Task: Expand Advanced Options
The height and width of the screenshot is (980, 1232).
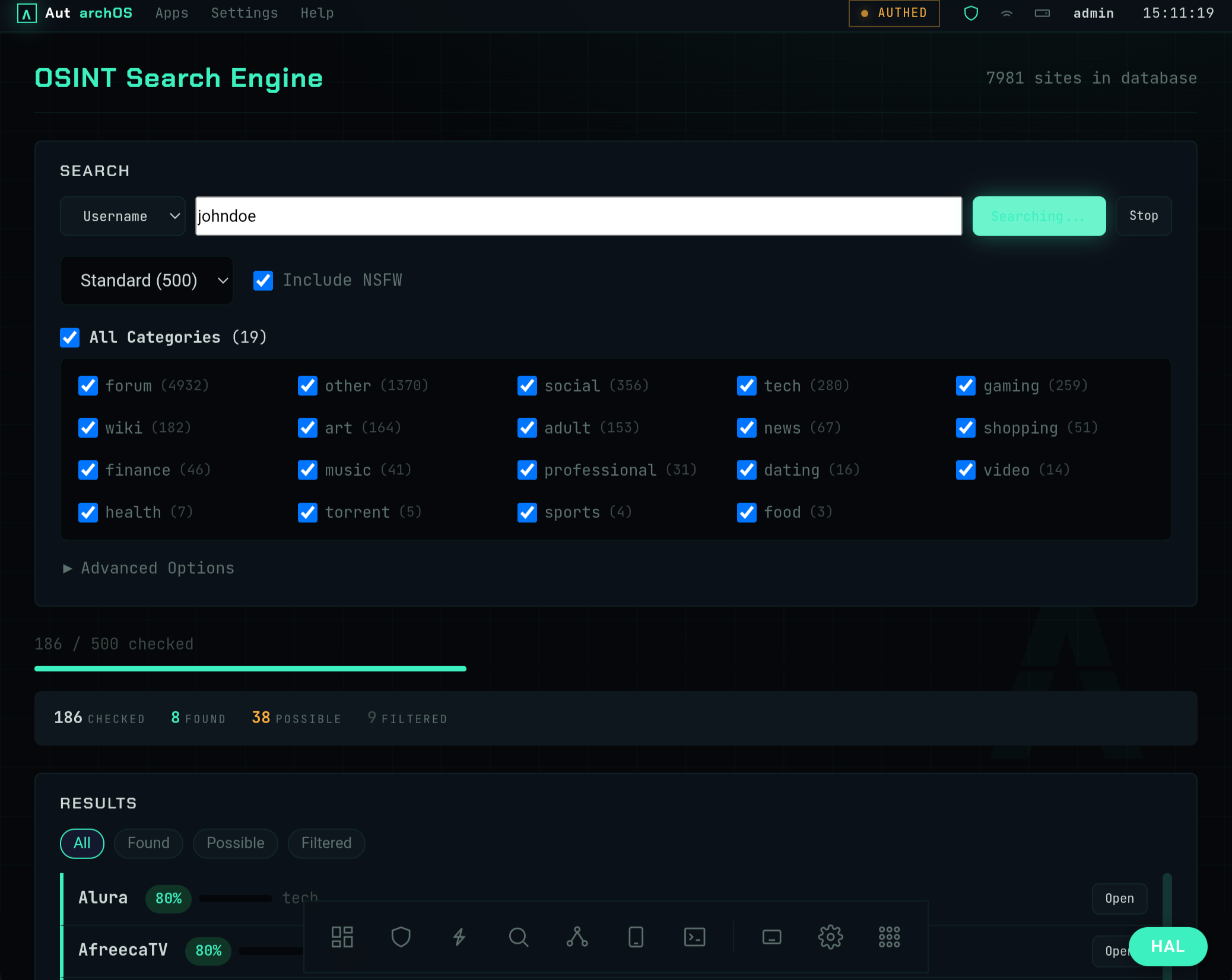Action: (x=148, y=568)
